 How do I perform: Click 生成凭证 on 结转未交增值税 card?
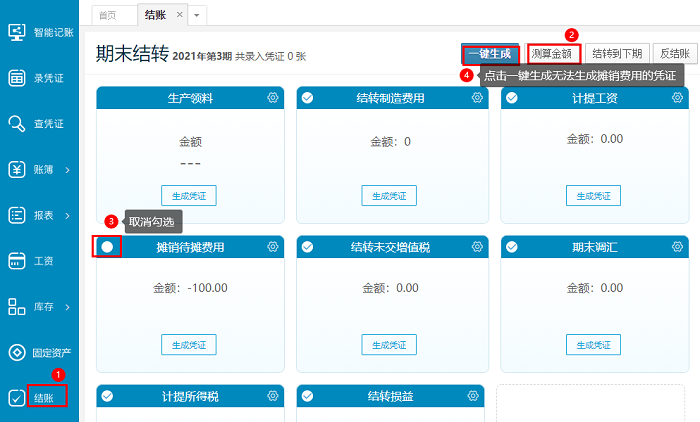pos(391,344)
